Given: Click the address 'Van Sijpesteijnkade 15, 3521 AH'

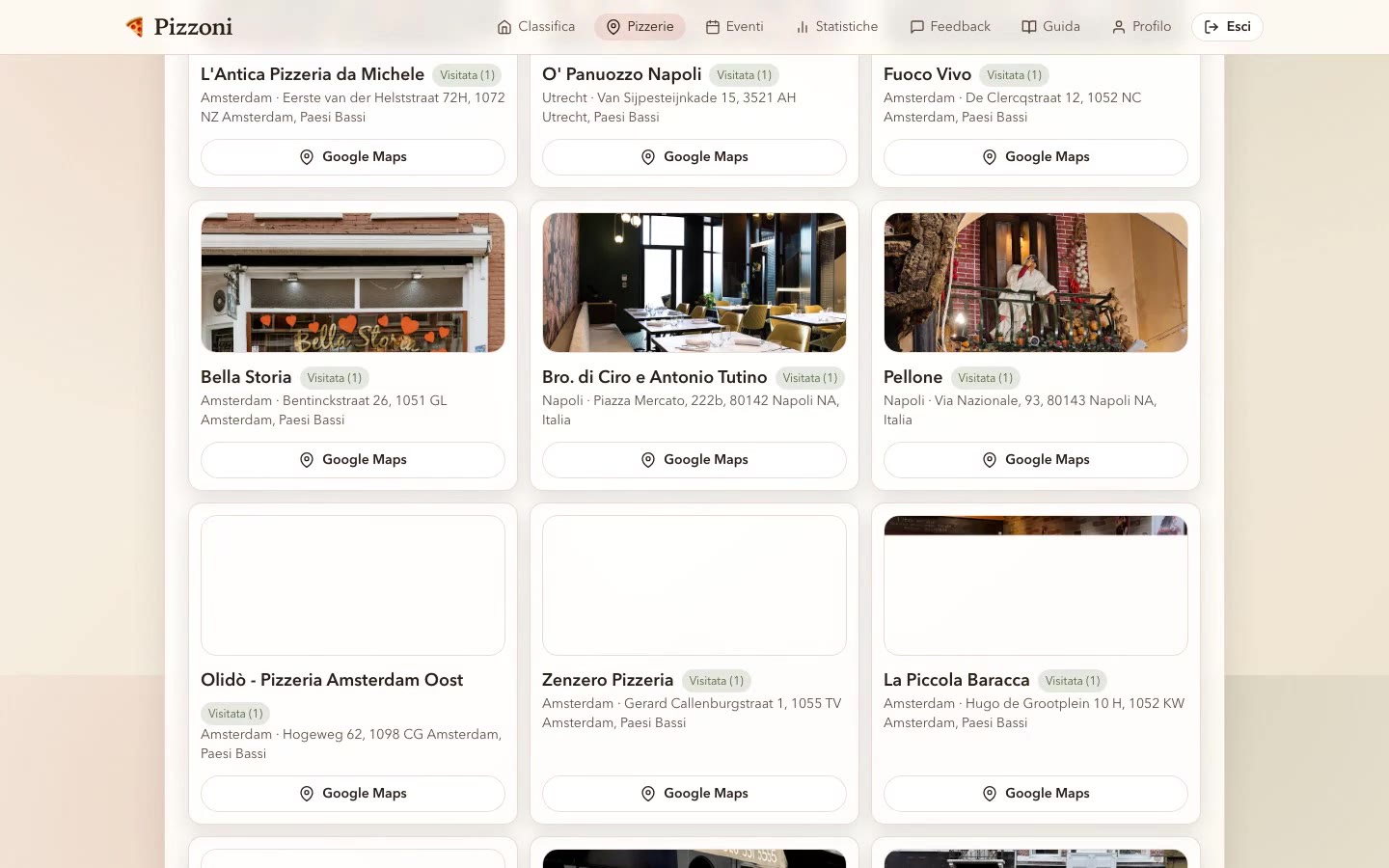Looking at the screenshot, I should [696, 97].
